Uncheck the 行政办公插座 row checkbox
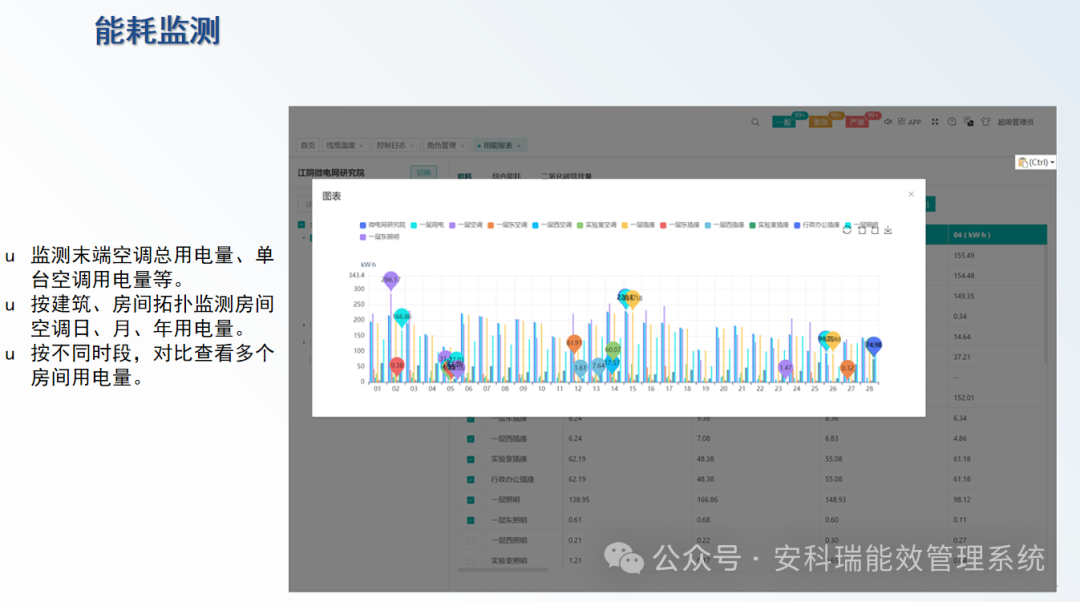 470,479
